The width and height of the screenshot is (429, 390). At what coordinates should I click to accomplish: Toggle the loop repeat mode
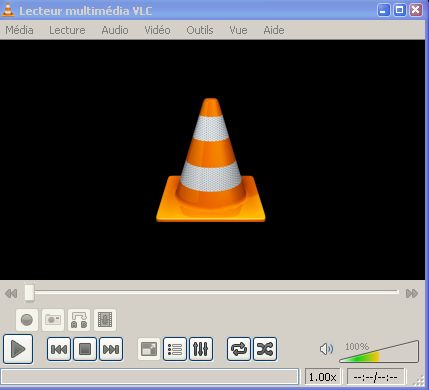click(x=239, y=349)
